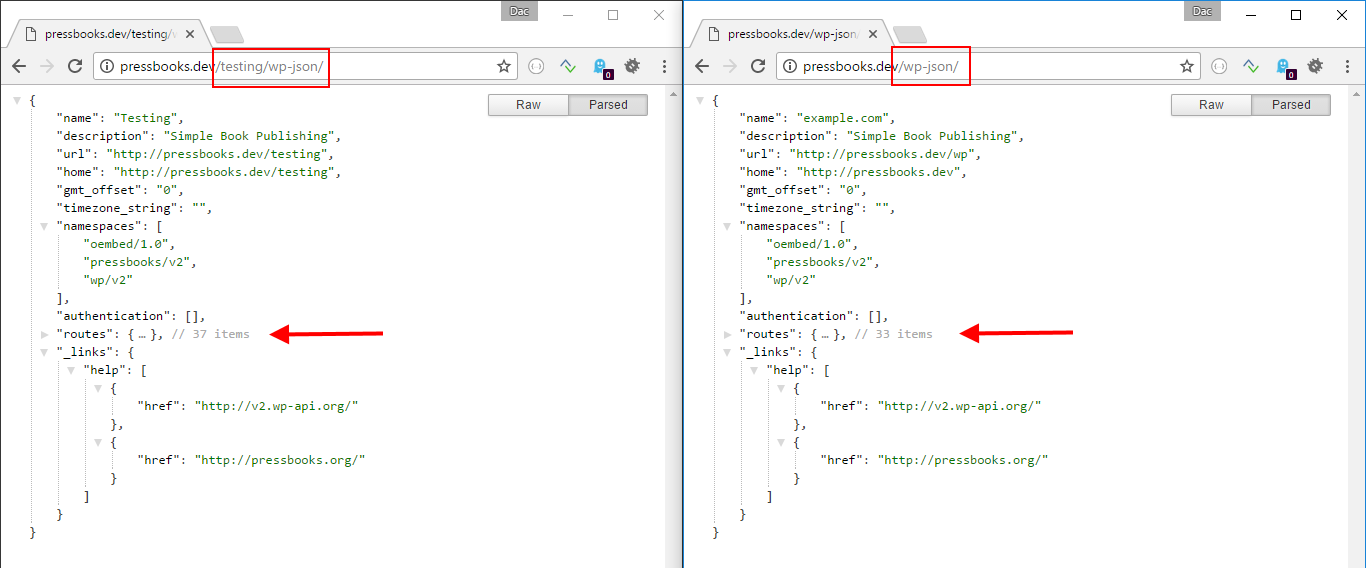Open pressbooks.org link in left window
This screenshot has height=568, width=1366.
[x=279, y=460]
